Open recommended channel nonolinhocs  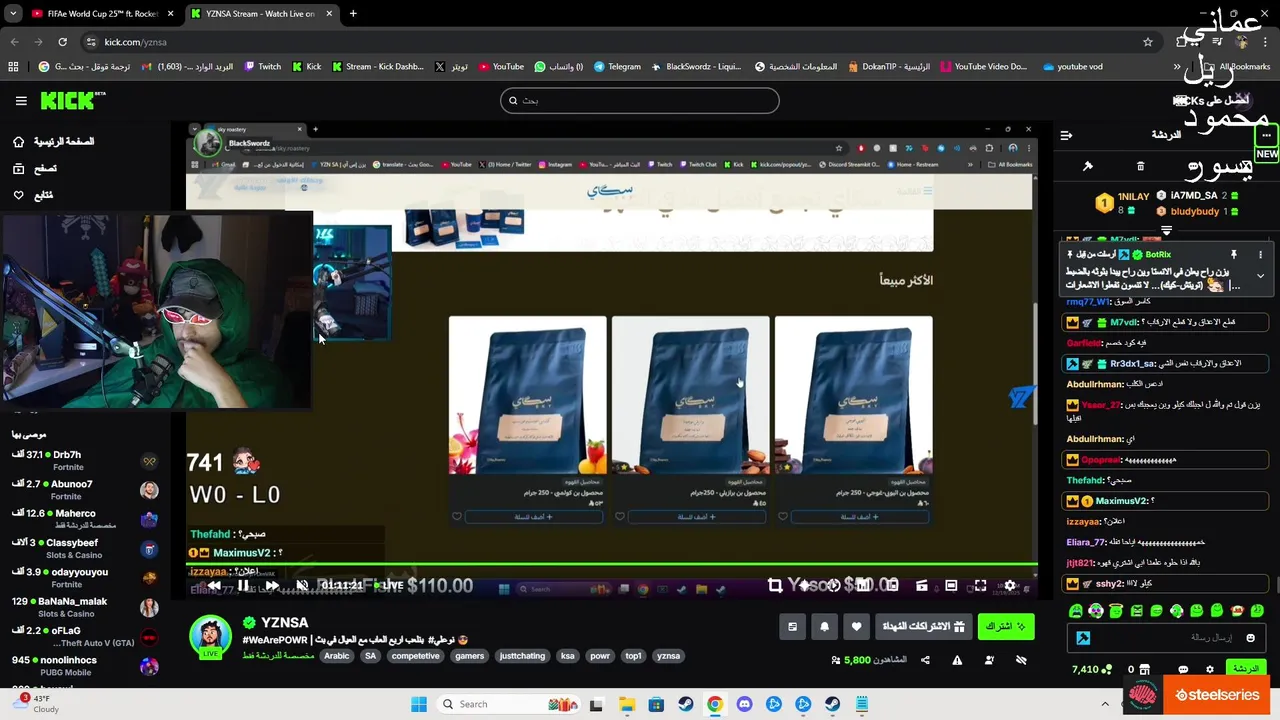click(86, 666)
